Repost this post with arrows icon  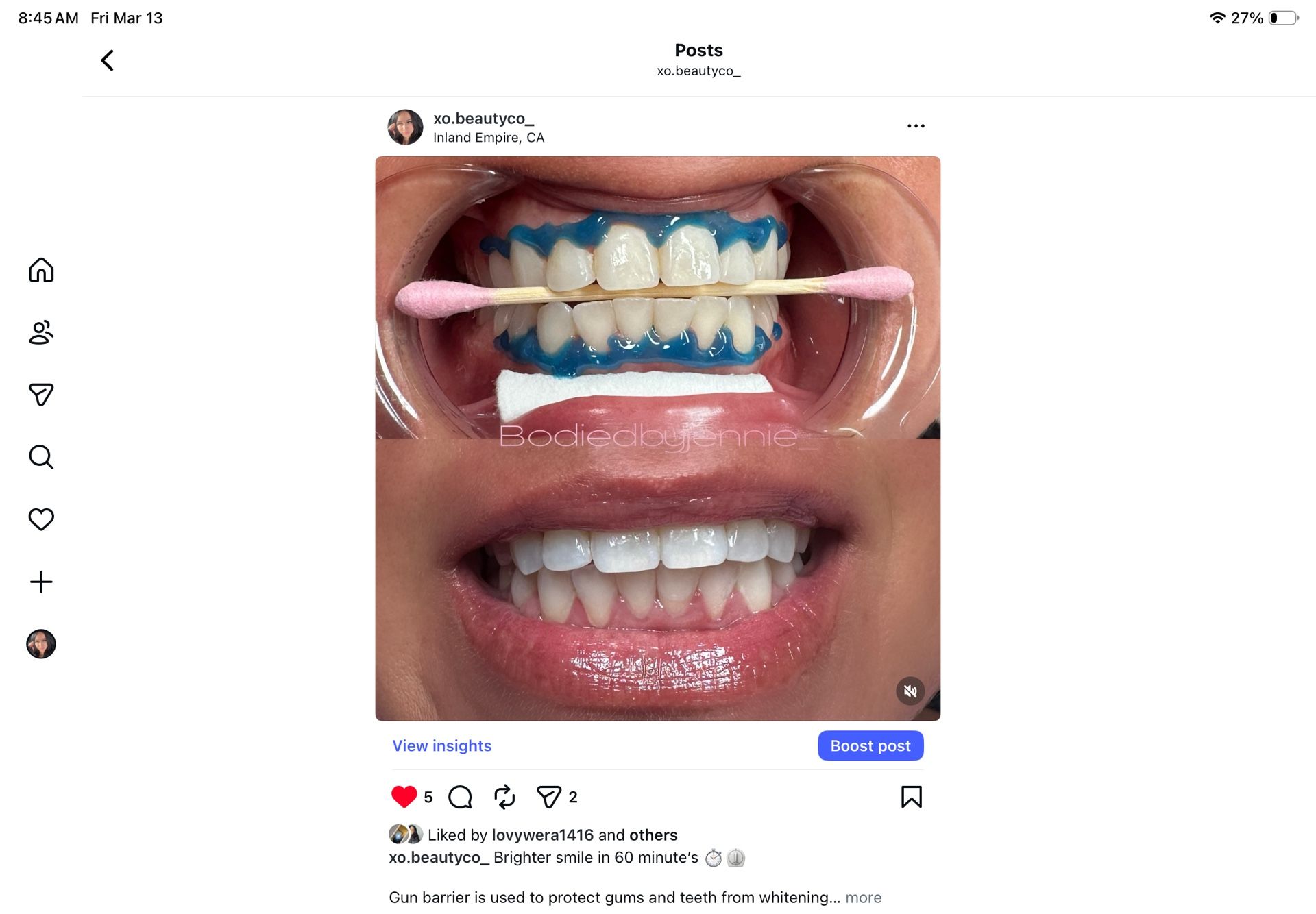click(x=504, y=797)
